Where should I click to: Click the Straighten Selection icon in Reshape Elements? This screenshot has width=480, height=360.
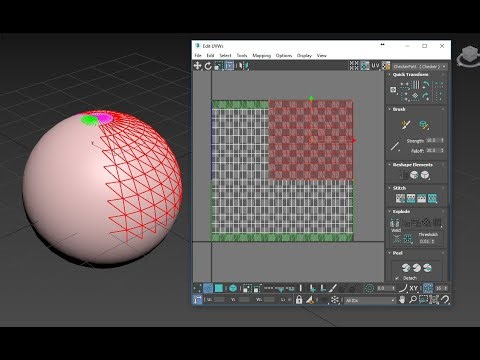pos(404,175)
